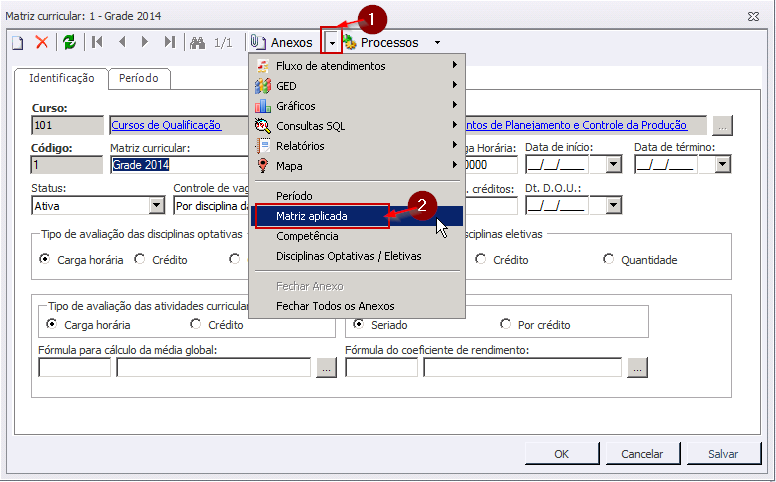Viewport: 776px width, 482px height.
Task: Click the Matriz curricular name field
Action: point(177,165)
